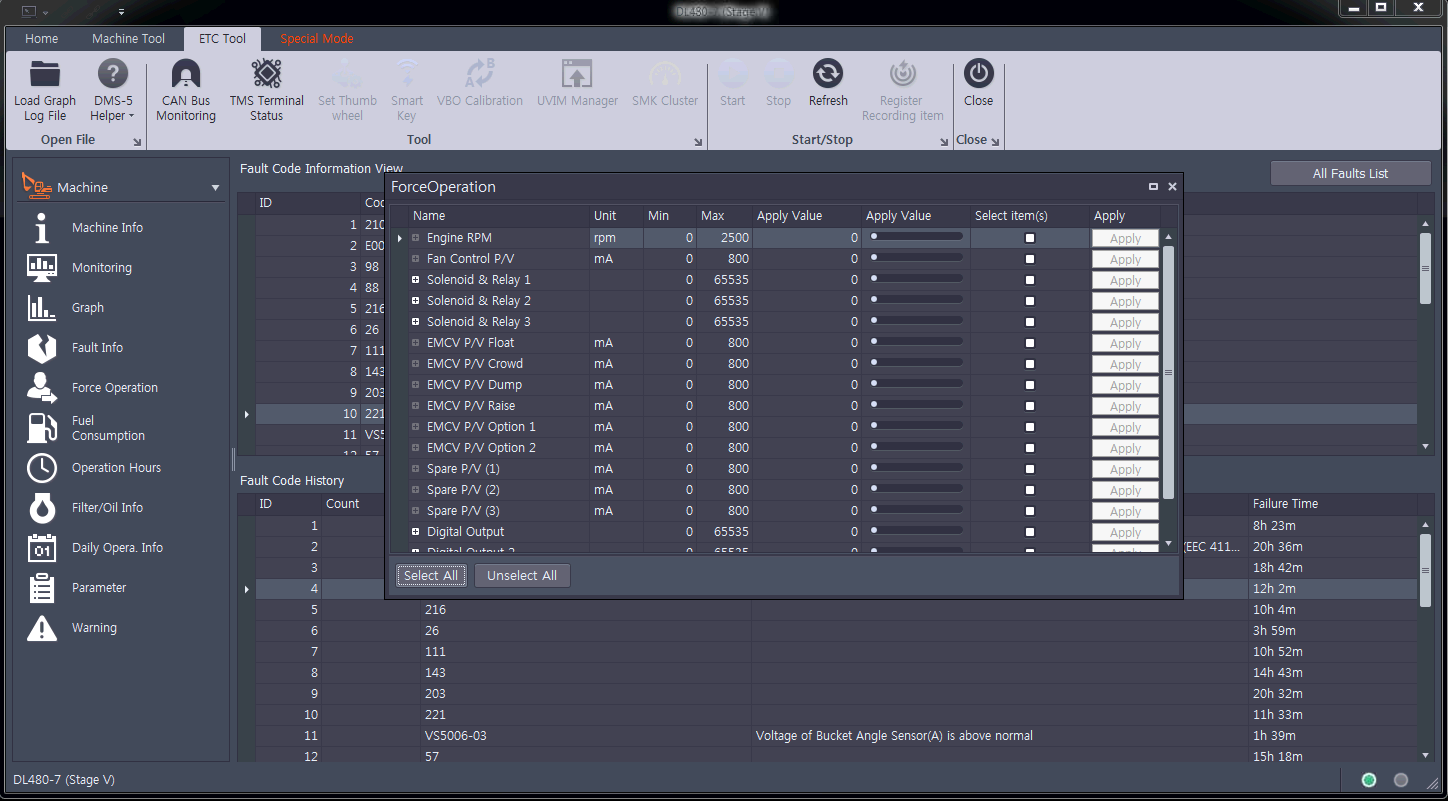
Task: Select the TMS Terminal Status tool
Action: coord(266,89)
